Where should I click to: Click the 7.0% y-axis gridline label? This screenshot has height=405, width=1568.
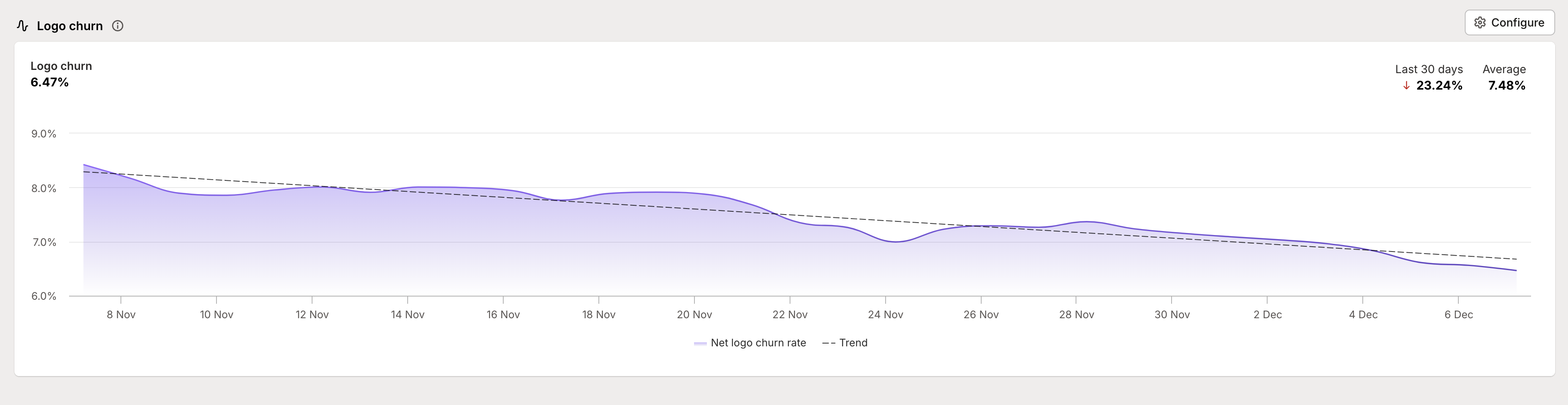[44, 242]
